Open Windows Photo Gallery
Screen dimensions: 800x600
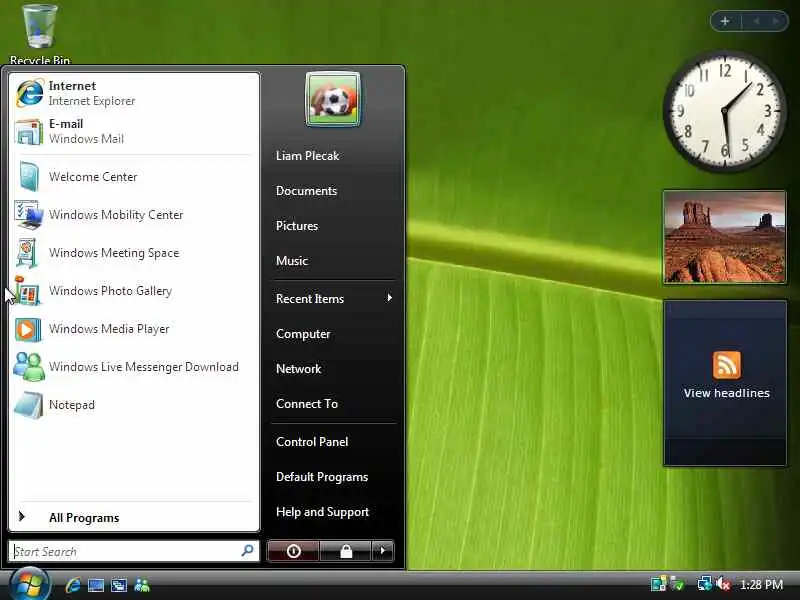pos(134,291)
